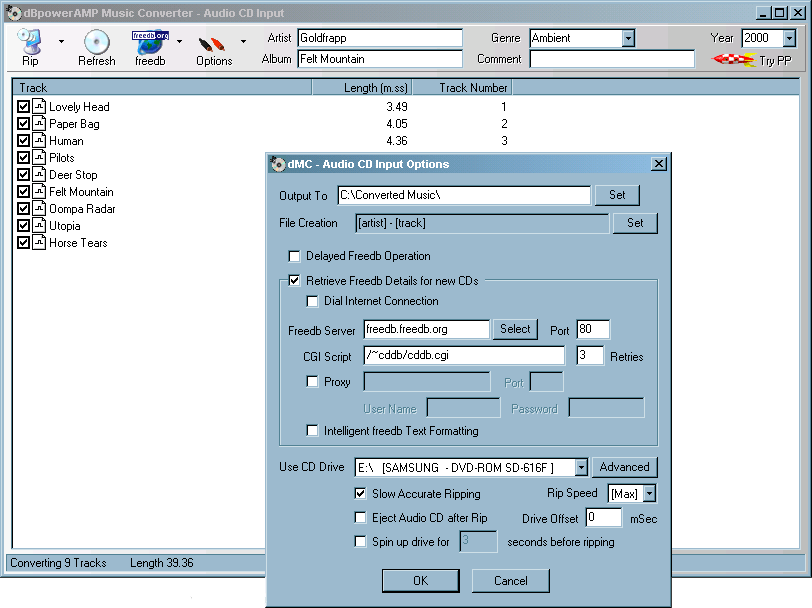
Task: Click the Advanced drive button
Action: pyautogui.click(x=625, y=467)
